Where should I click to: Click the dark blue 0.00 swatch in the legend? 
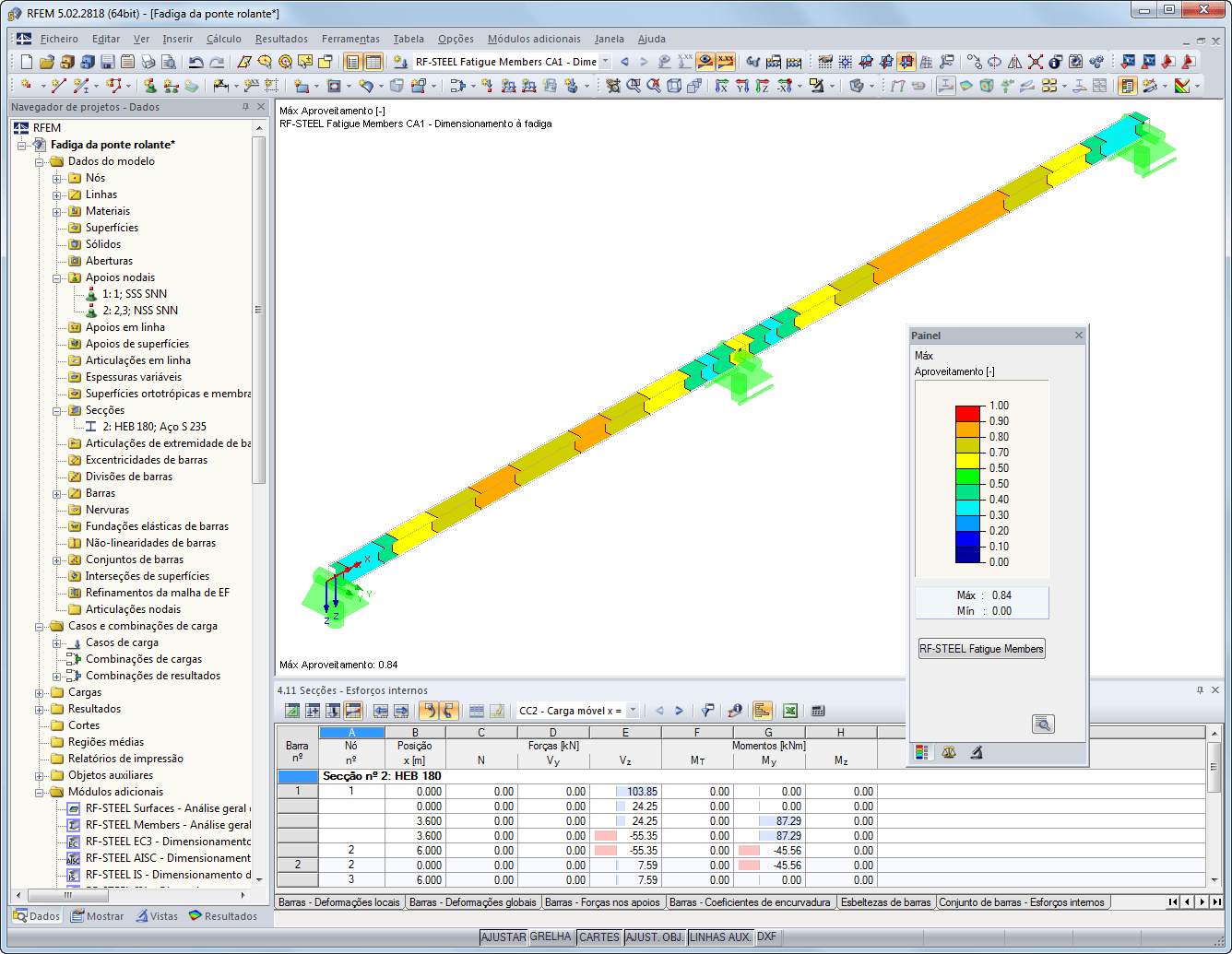click(968, 554)
